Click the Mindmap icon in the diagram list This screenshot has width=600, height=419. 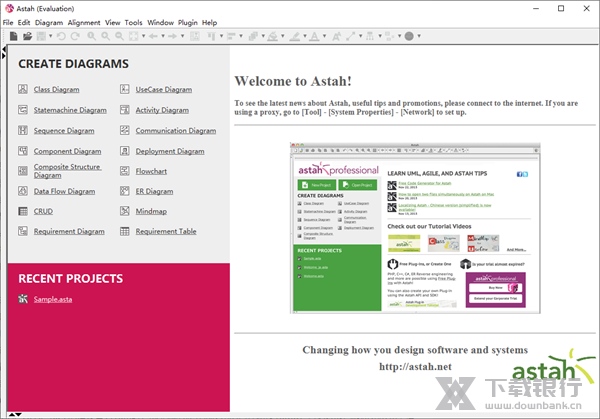click(x=125, y=212)
